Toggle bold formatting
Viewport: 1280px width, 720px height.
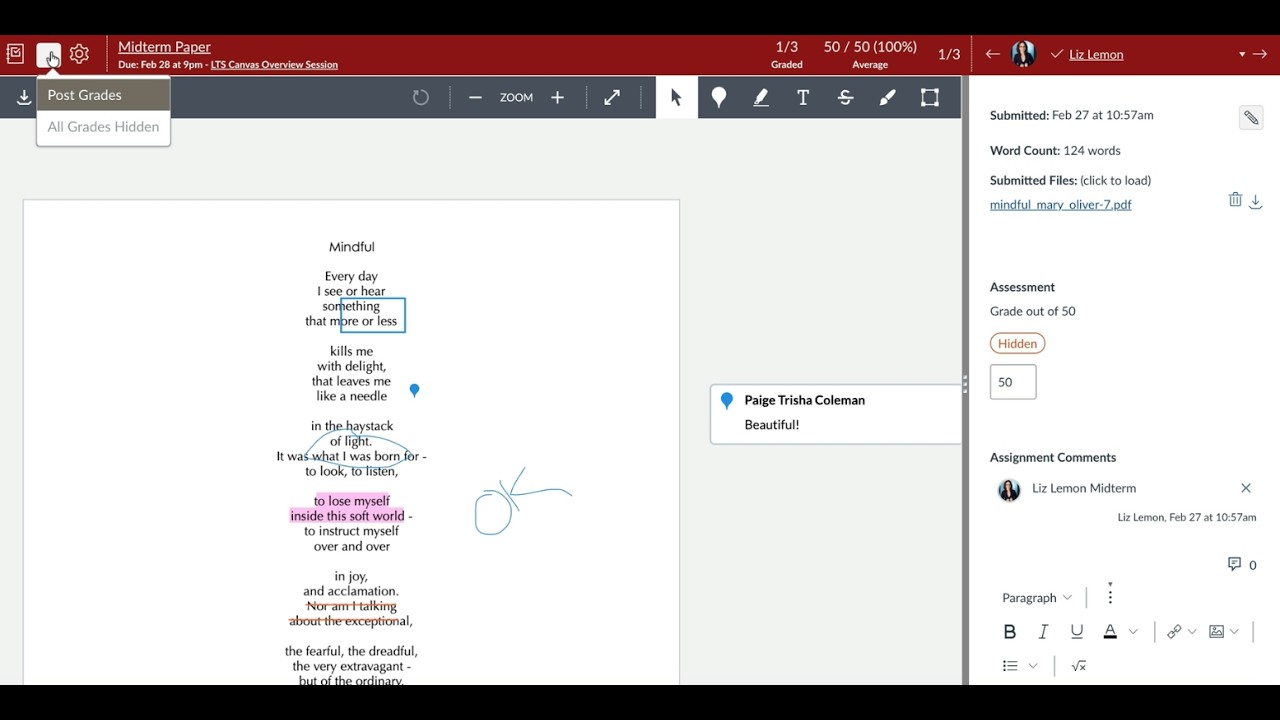1009,631
